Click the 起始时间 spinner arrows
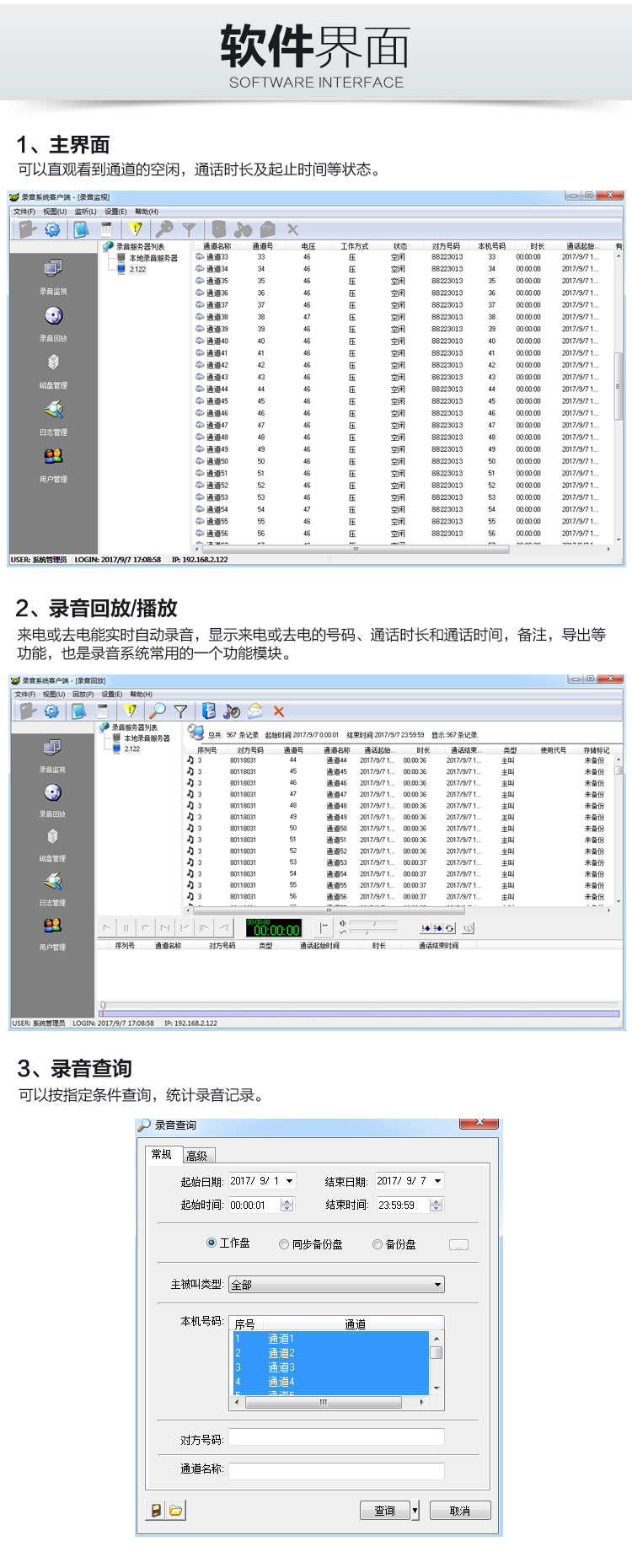This screenshot has width=632, height=1568. coord(287,1205)
